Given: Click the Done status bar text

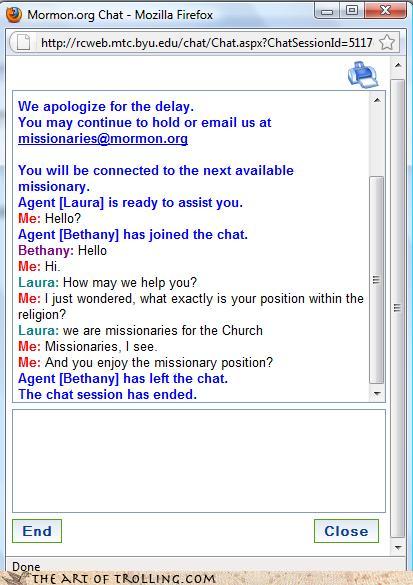Looking at the screenshot, I should tap(26, 566).
